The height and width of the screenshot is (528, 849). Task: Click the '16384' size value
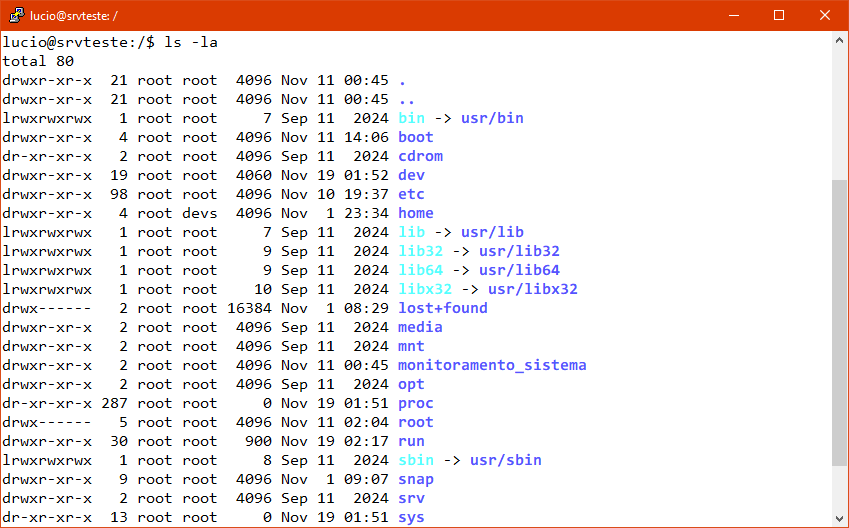coord(249,308)
